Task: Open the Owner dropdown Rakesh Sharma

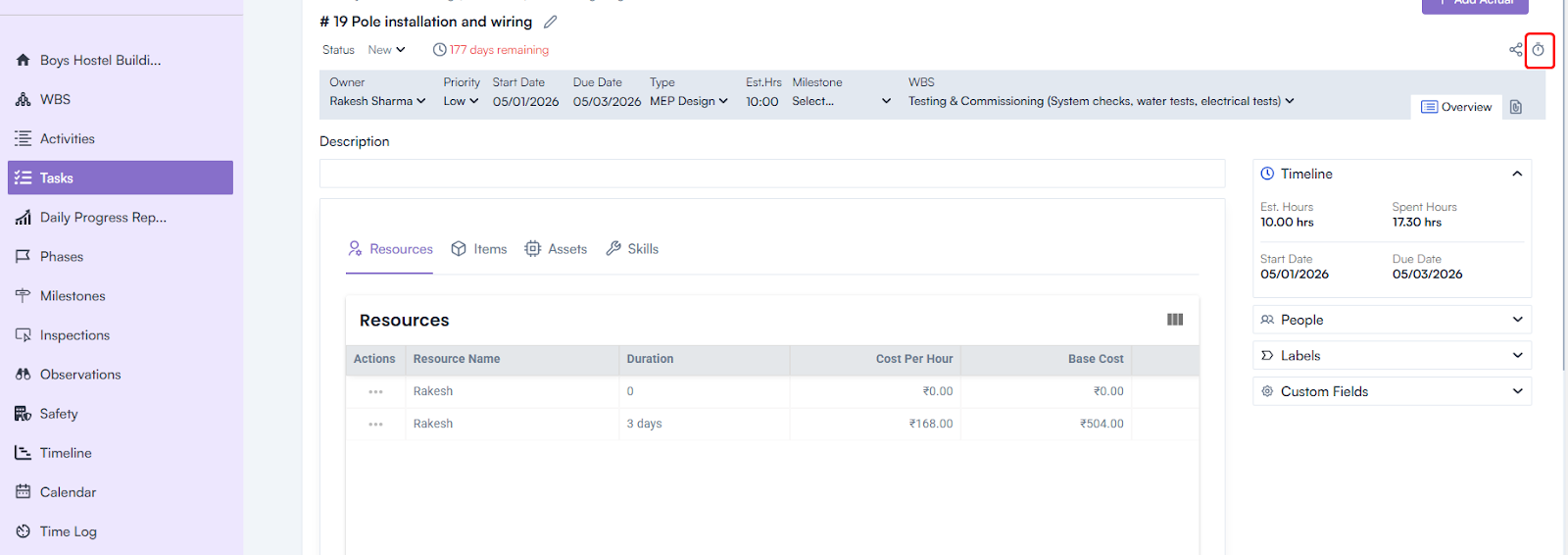Action: 377,101
